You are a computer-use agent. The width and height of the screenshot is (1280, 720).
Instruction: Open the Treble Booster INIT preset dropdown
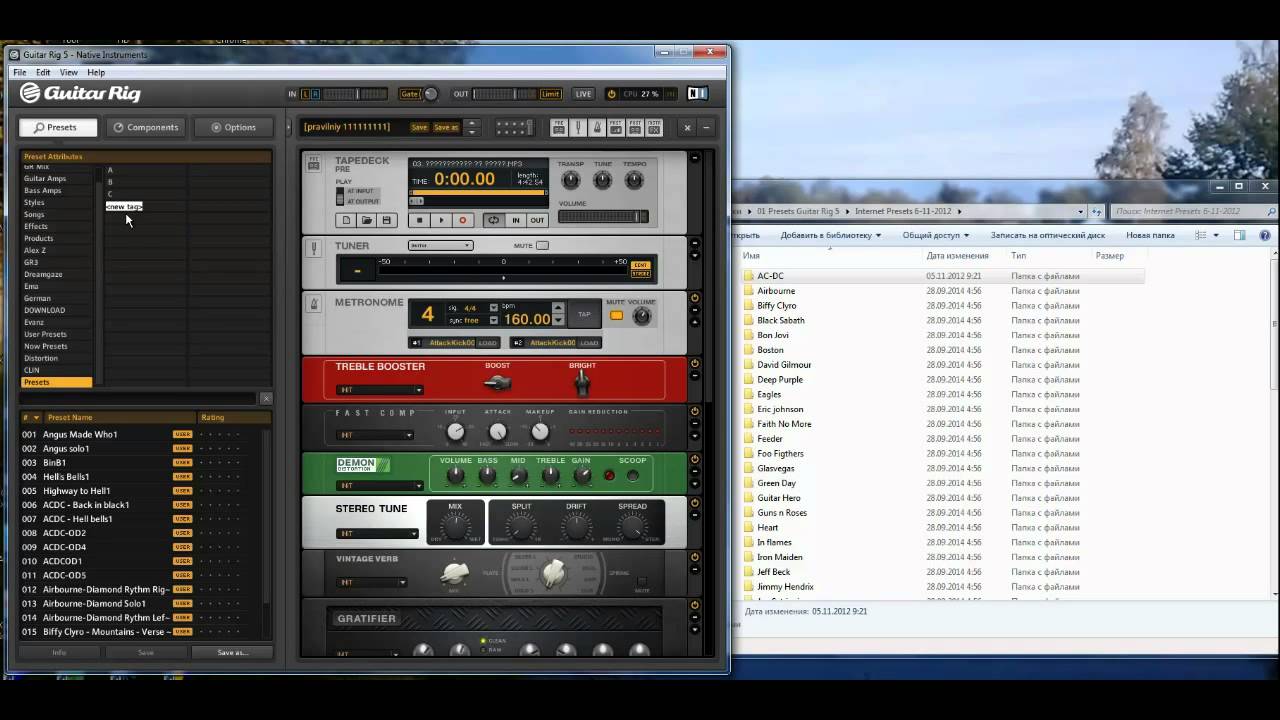point(380,390)
